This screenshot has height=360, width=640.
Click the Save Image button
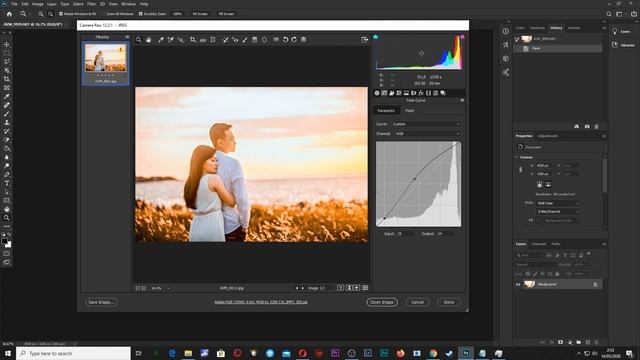pos(101,302)
